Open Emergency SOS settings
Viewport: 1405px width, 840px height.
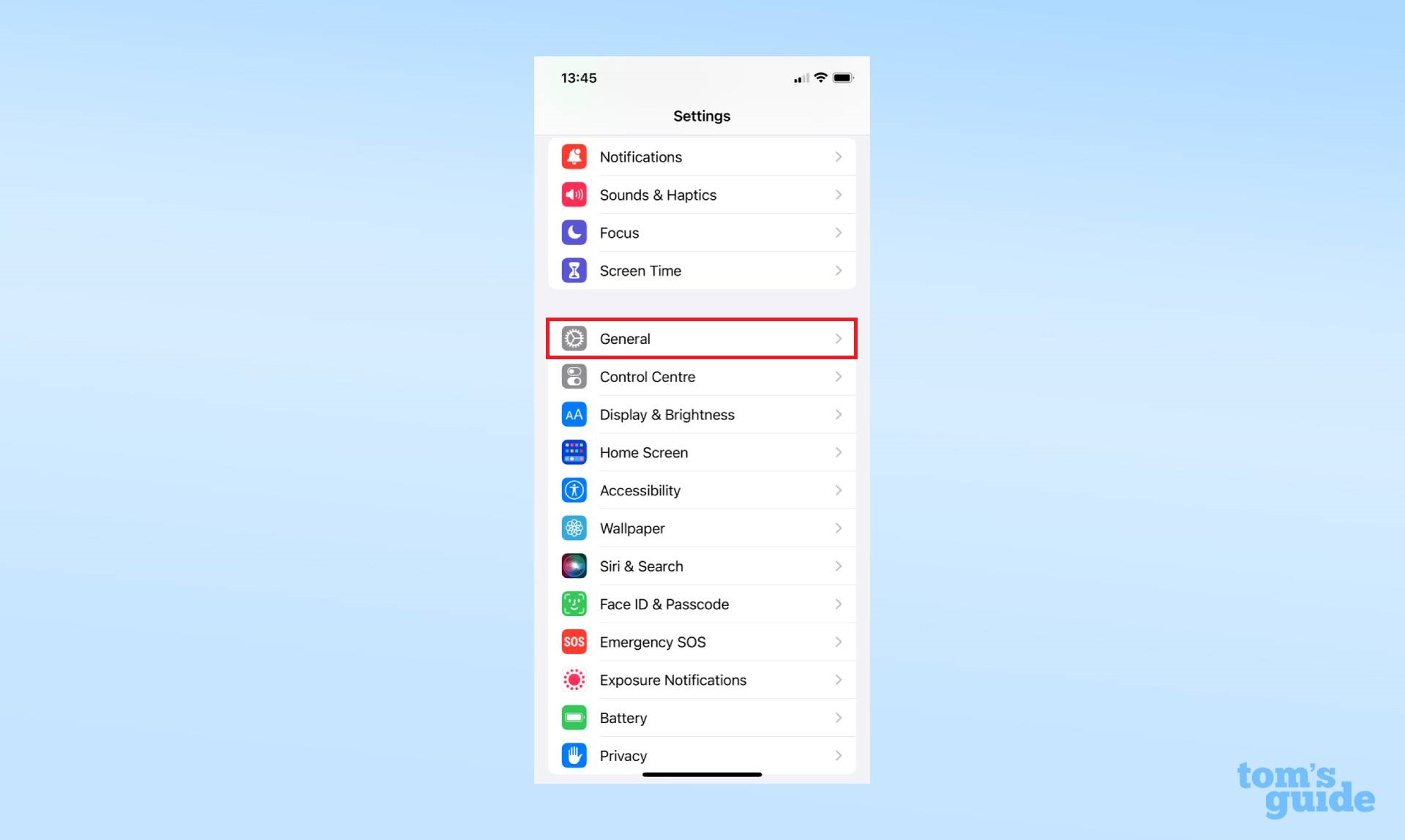702,641
